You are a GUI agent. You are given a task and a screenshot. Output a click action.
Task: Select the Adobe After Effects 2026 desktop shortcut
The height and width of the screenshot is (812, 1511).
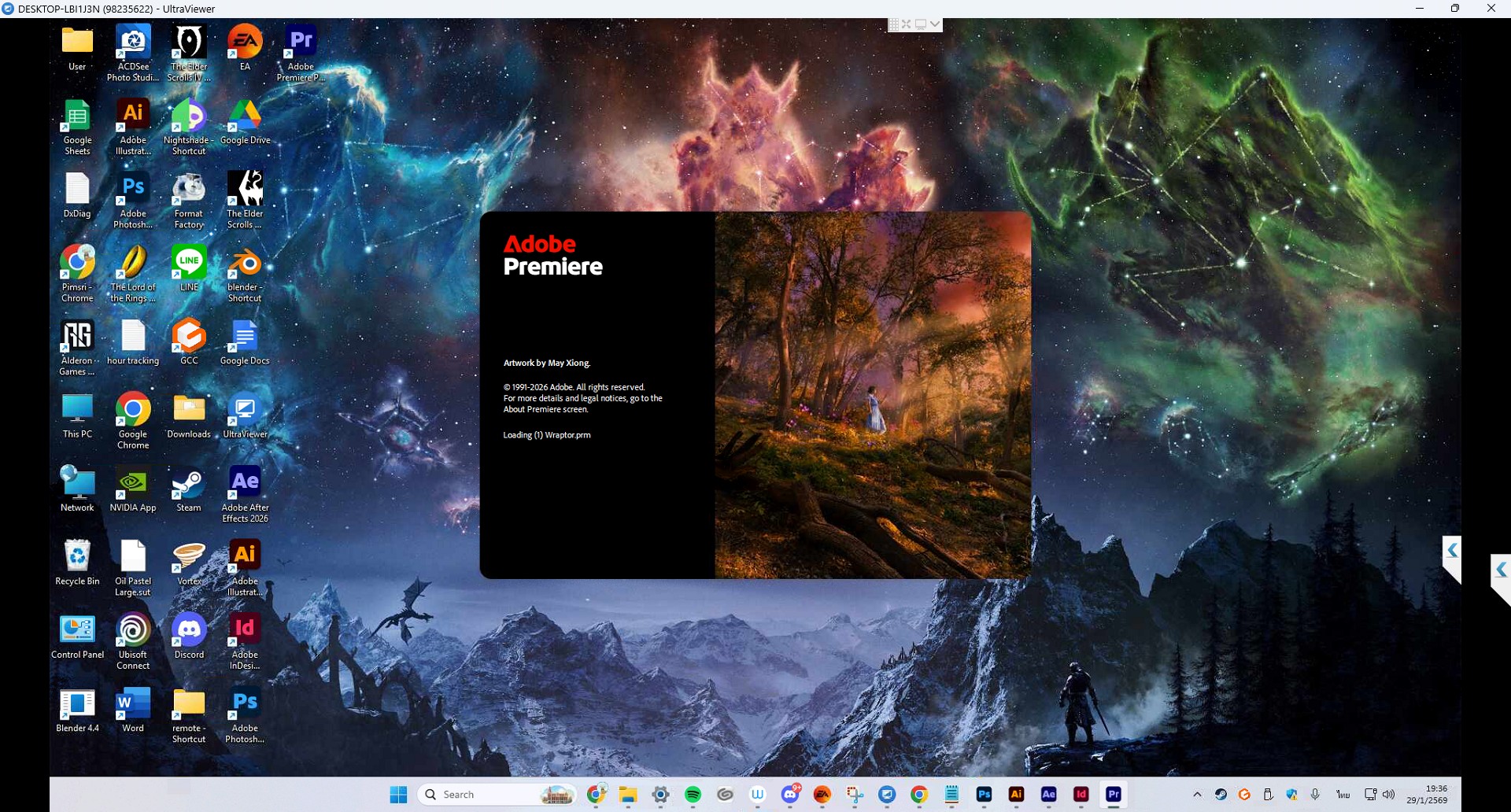pos(245,495)
